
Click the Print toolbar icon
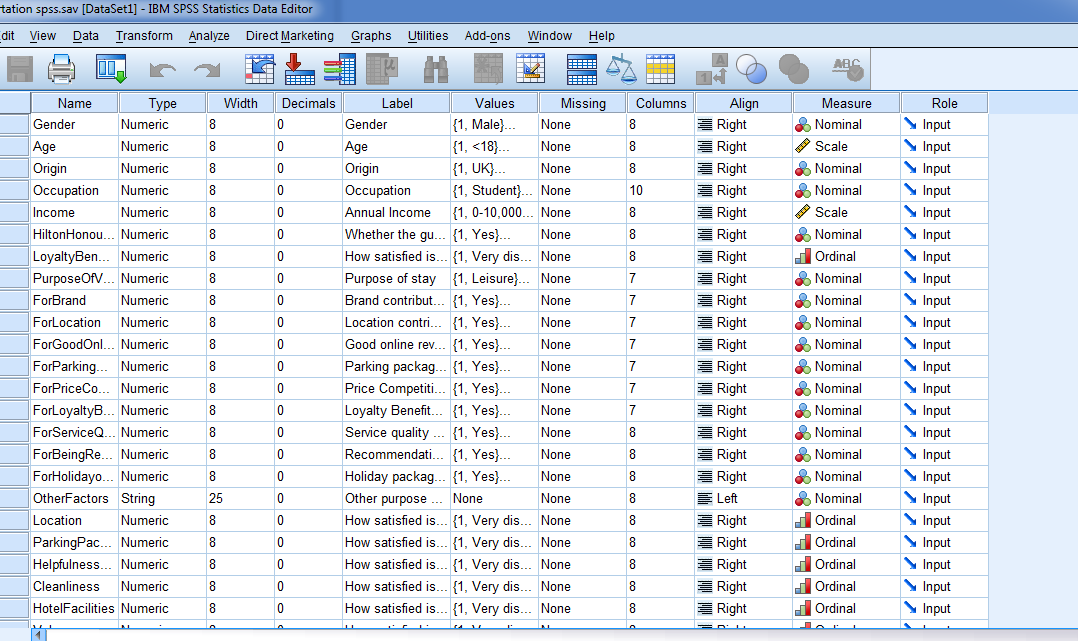pos(62,69)
